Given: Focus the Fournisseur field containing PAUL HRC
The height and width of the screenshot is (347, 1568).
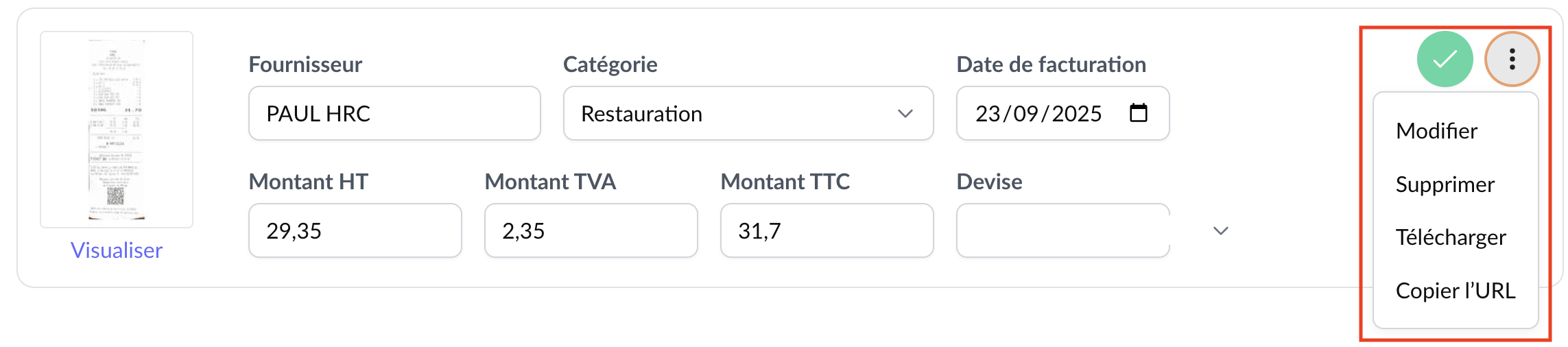Looking at the screenshot, I should click(x=394, y=114).
